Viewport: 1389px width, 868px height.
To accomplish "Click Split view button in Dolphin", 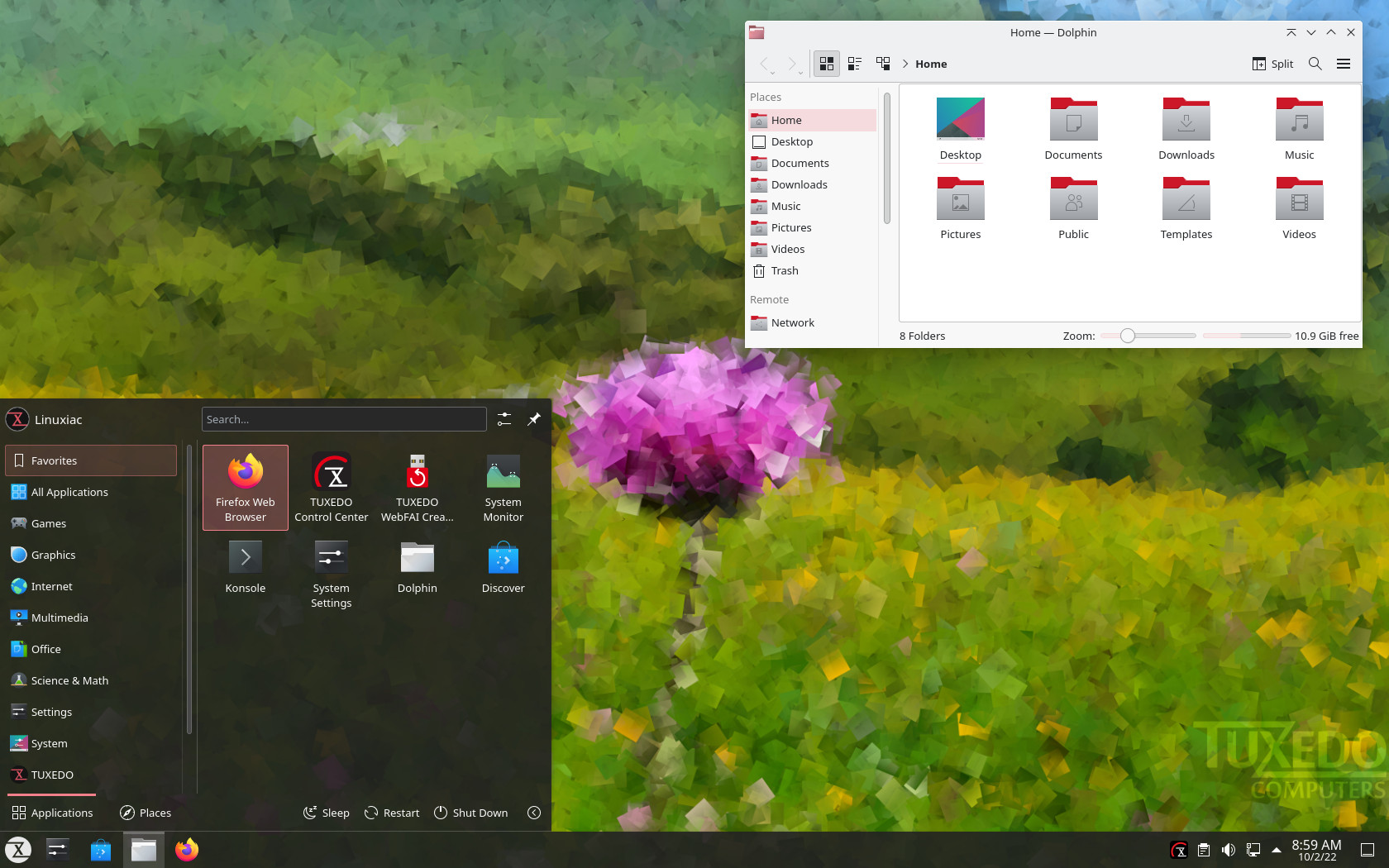I will tap(1272, 64).
